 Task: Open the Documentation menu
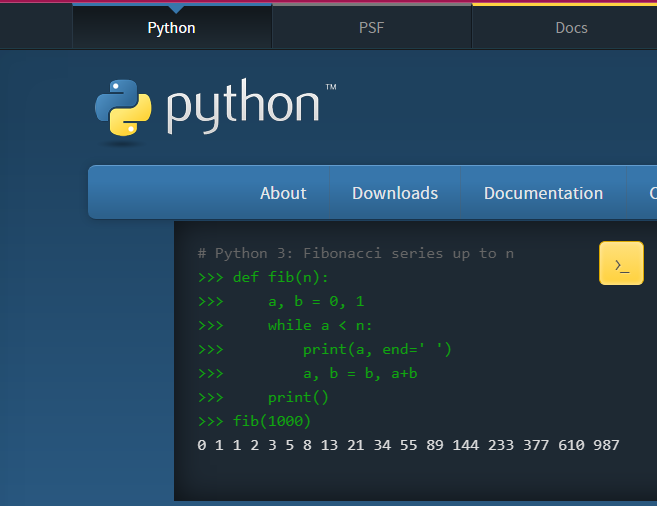543,193
